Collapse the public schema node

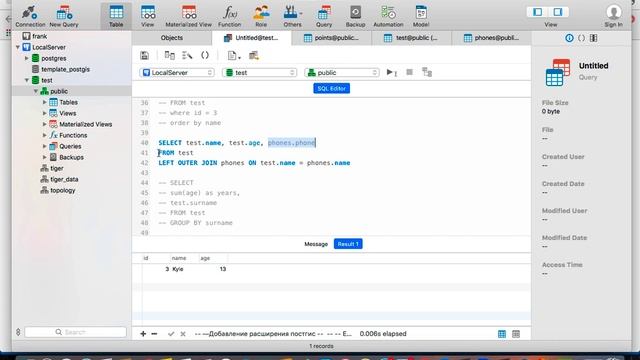[x=36, y=91]
